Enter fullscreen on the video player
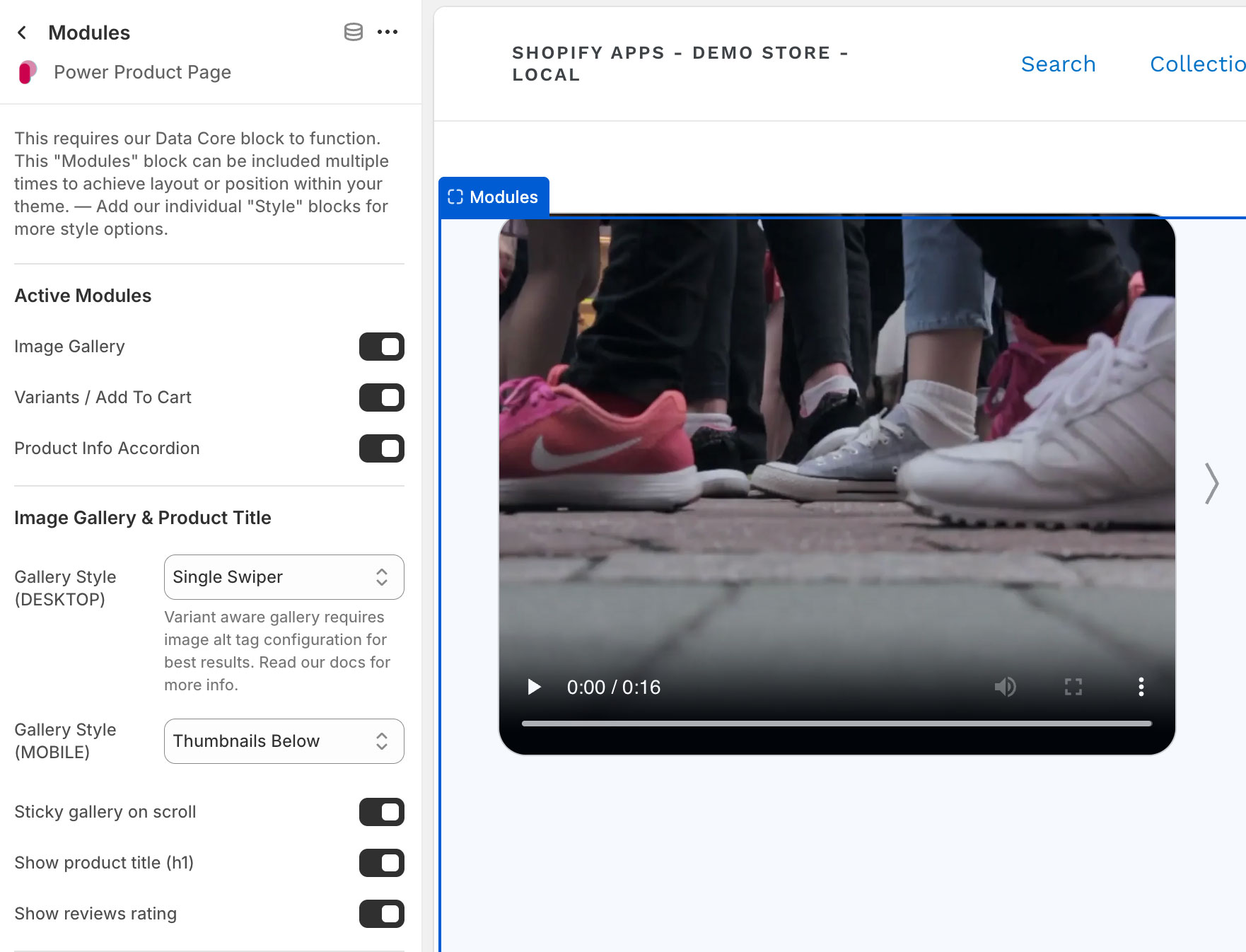Screen dimensions: 1246x952 pos(1073,687)
